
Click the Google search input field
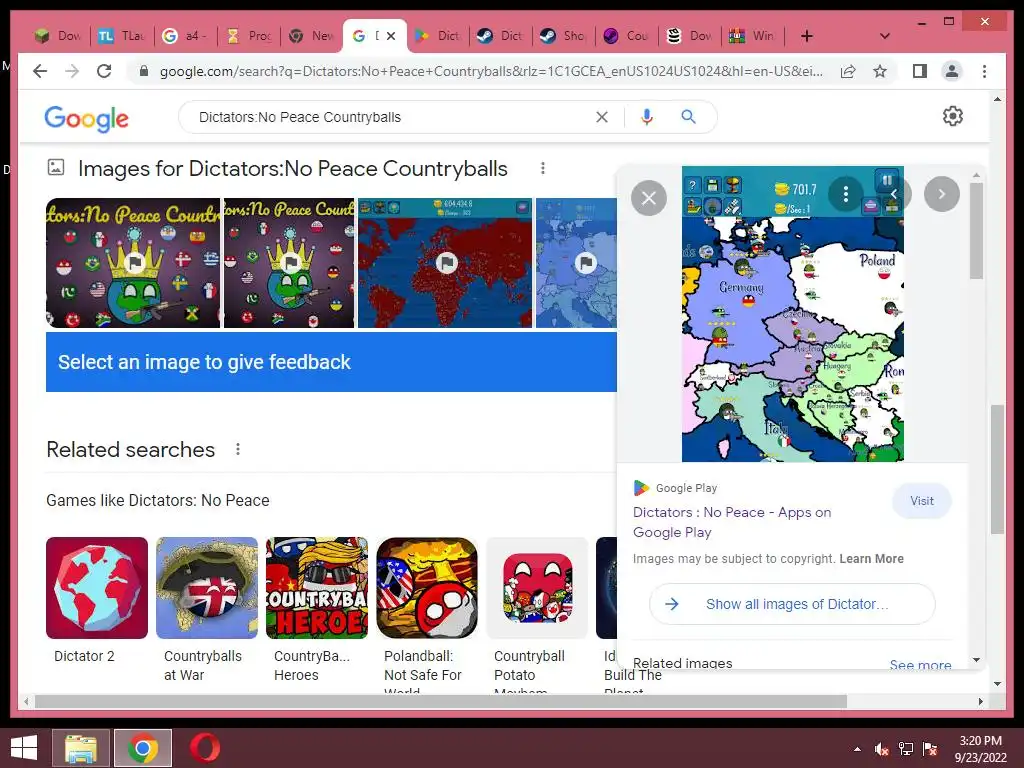[x=392, y=117]
